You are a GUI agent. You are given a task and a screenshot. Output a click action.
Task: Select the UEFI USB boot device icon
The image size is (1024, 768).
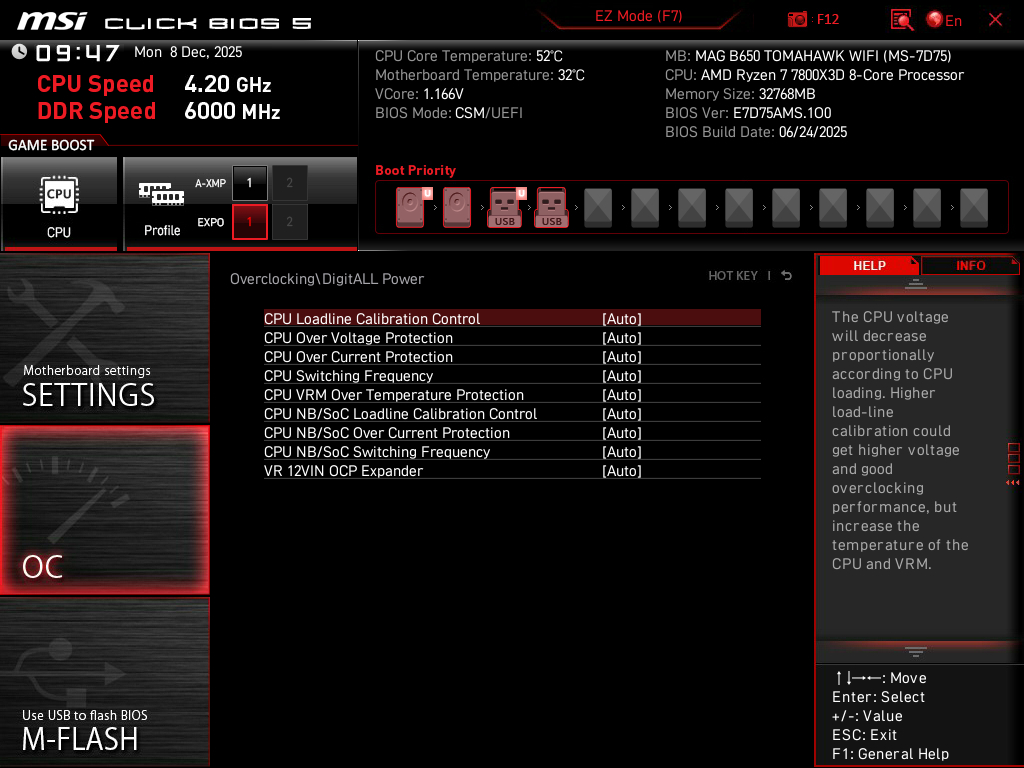click(507, 207)
